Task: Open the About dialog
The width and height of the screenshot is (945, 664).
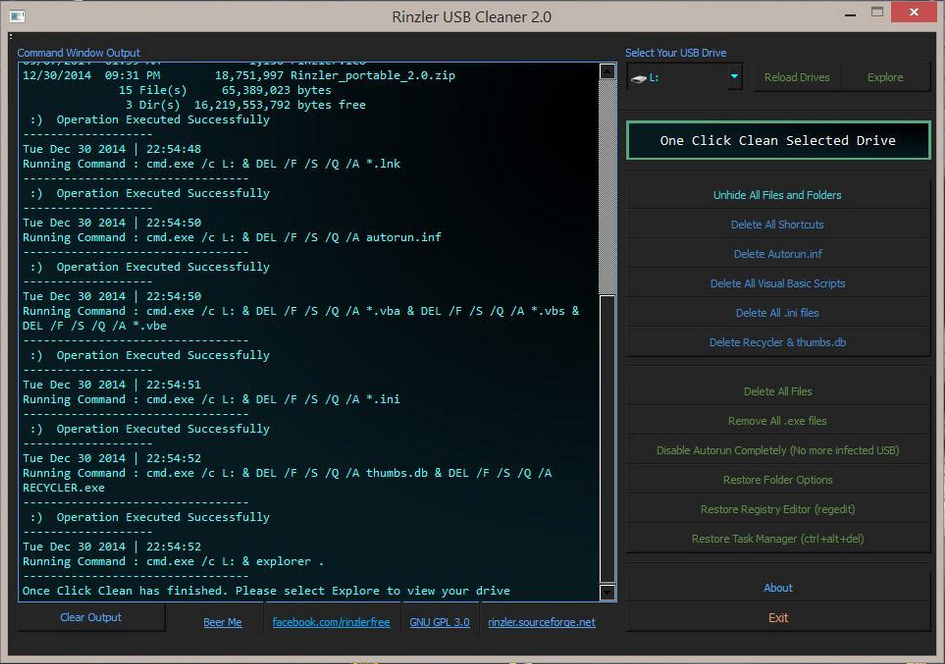Action: [777, 588]
